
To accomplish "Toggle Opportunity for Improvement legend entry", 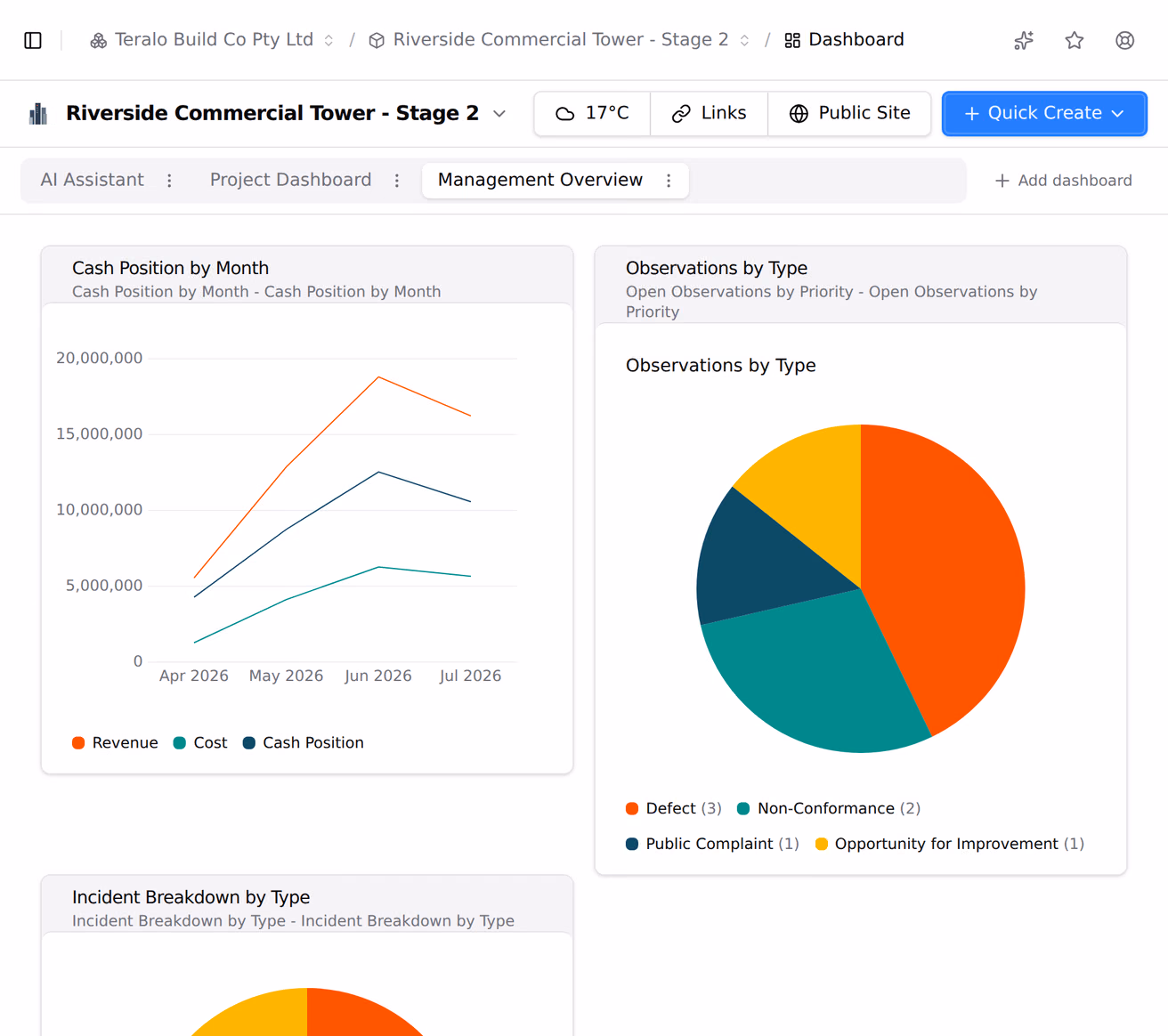I will pyautogui.click(x=949, y=844).
